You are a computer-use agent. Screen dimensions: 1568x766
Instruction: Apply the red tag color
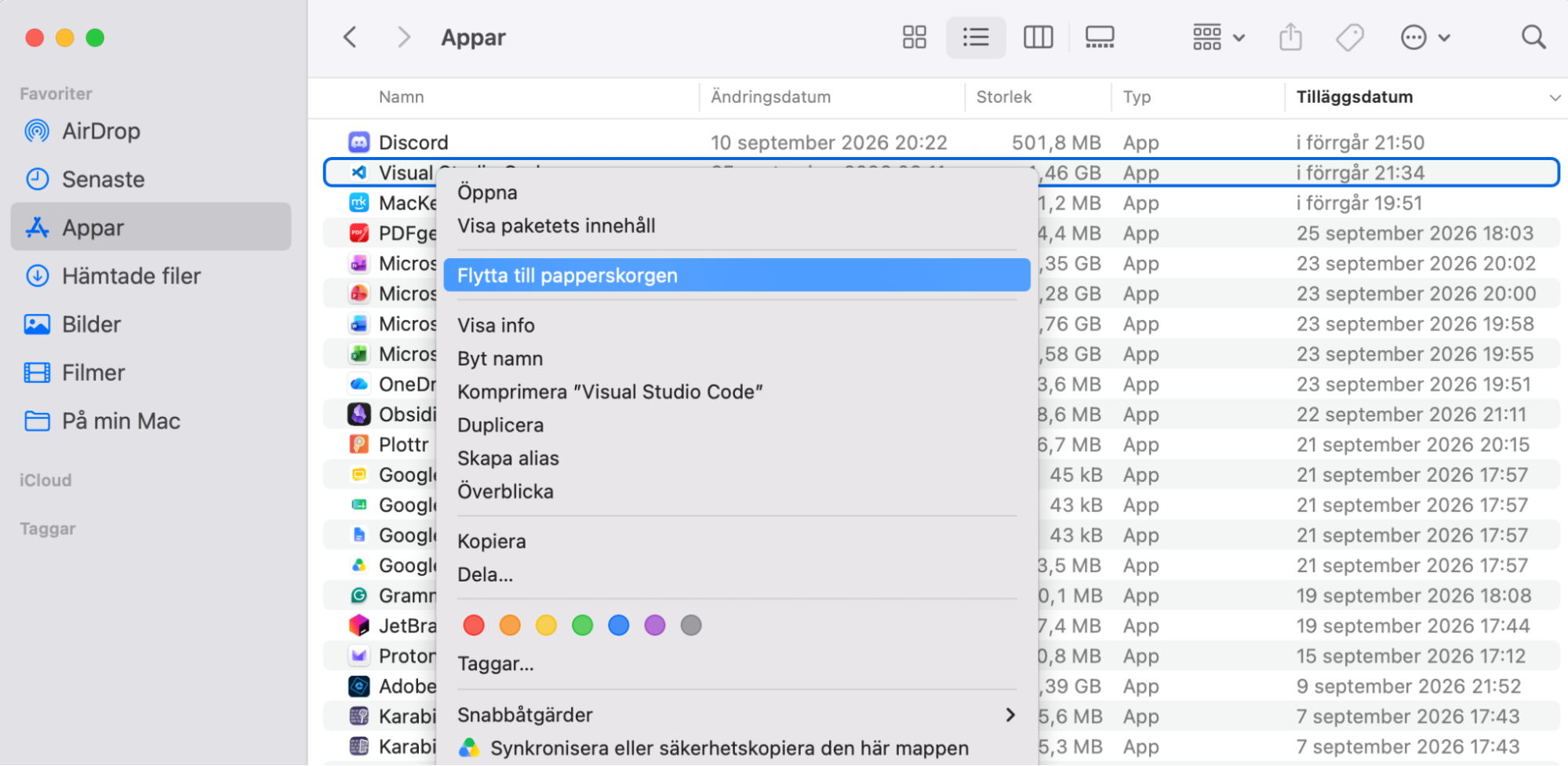tap(474, 626)
